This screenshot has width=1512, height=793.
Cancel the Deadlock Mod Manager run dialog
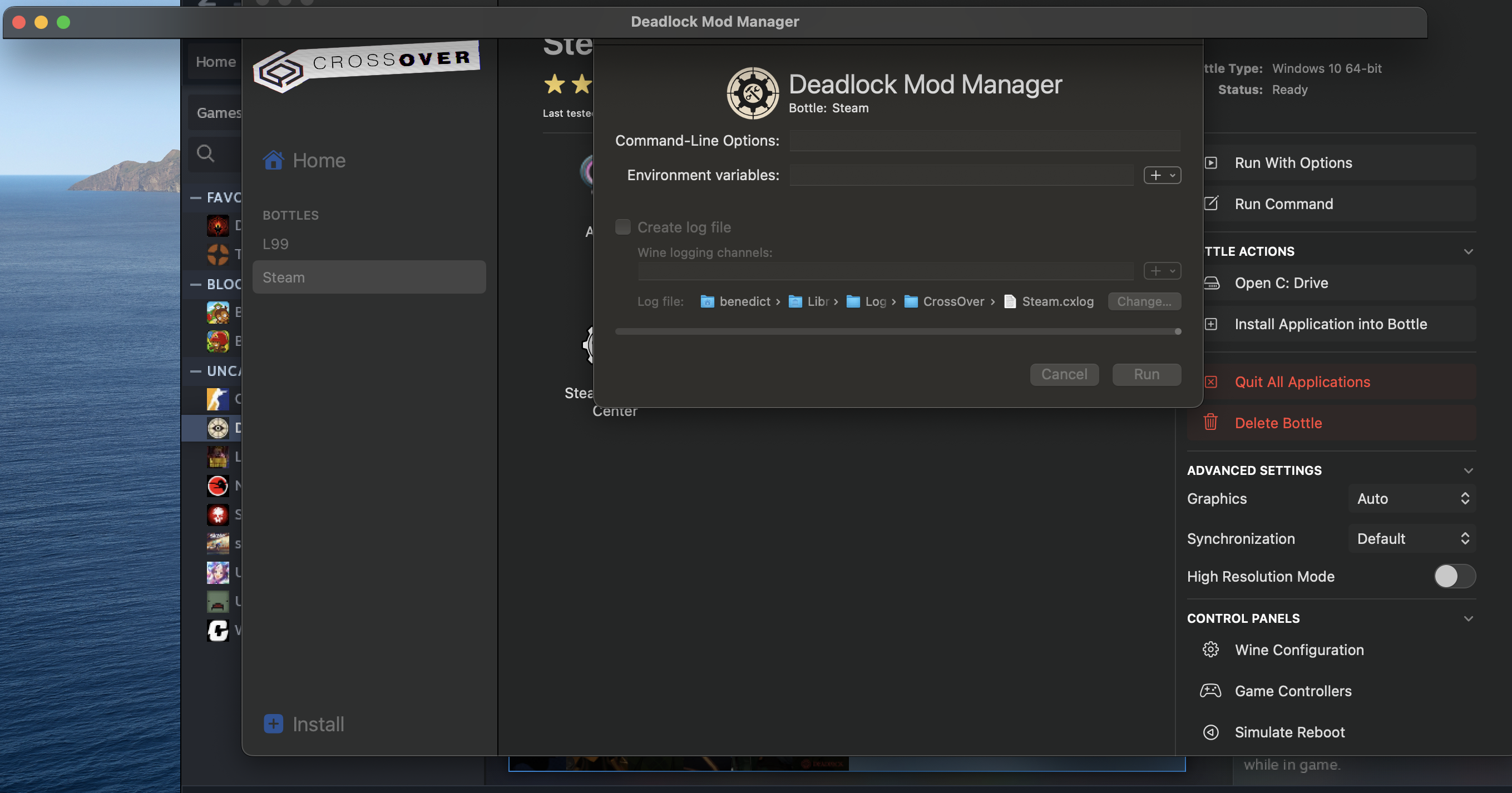click(1064, 374)
